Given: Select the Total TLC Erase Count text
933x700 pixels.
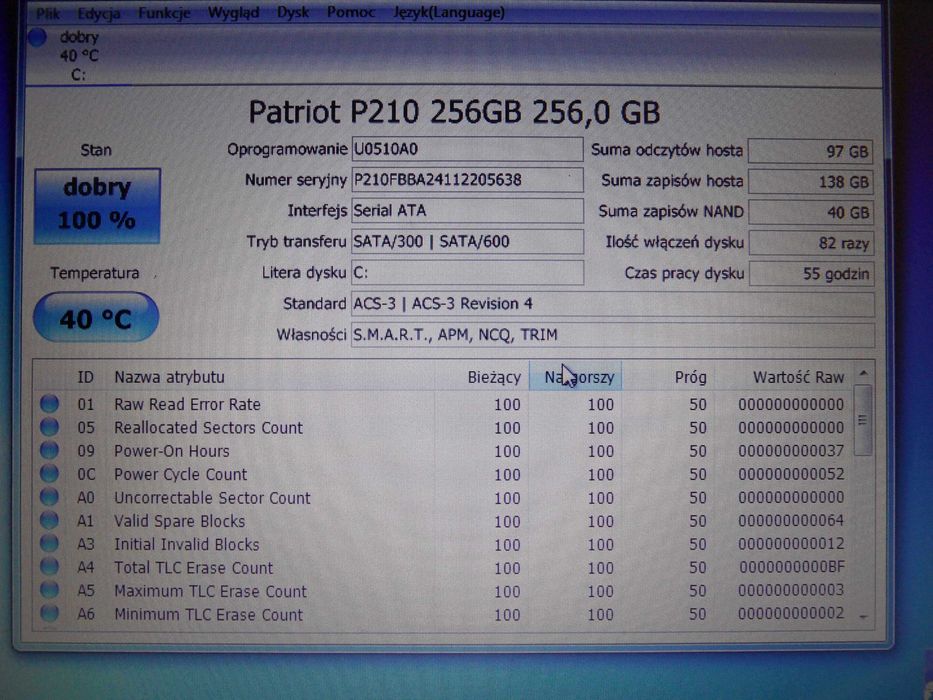Looking at the screenshot, I should [x=193, y=567].
